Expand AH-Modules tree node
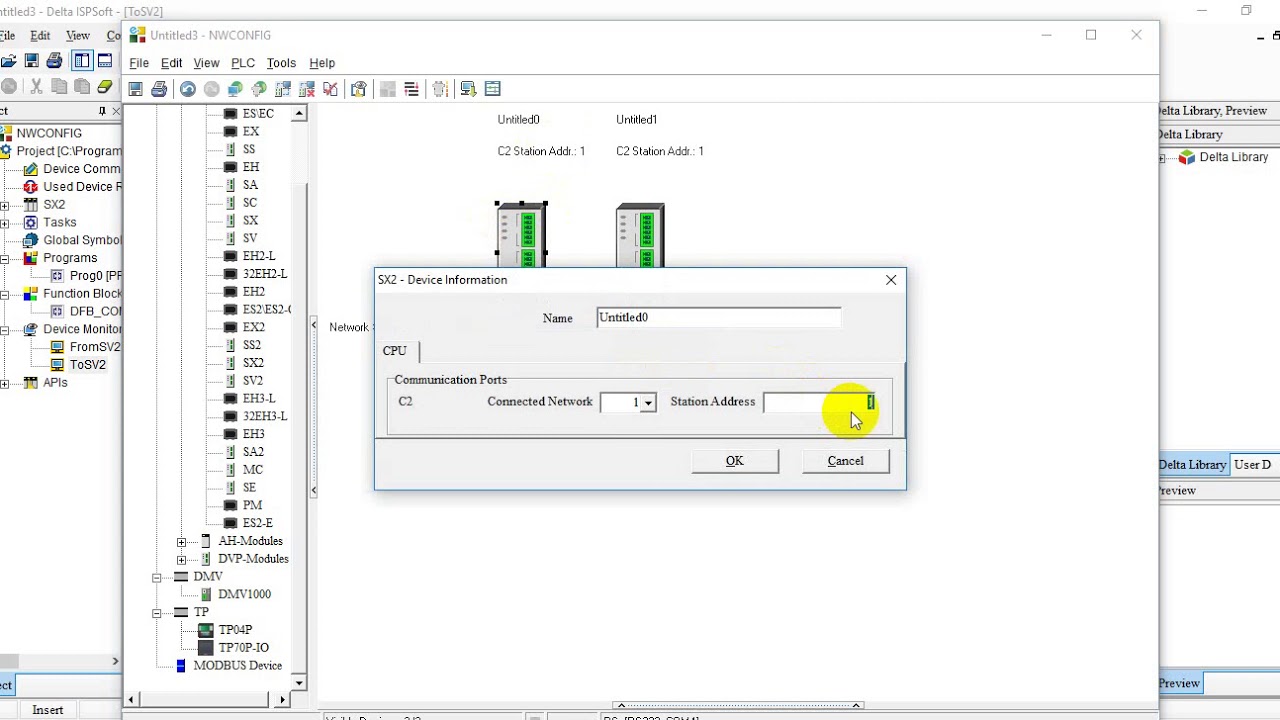 point(181,542)
